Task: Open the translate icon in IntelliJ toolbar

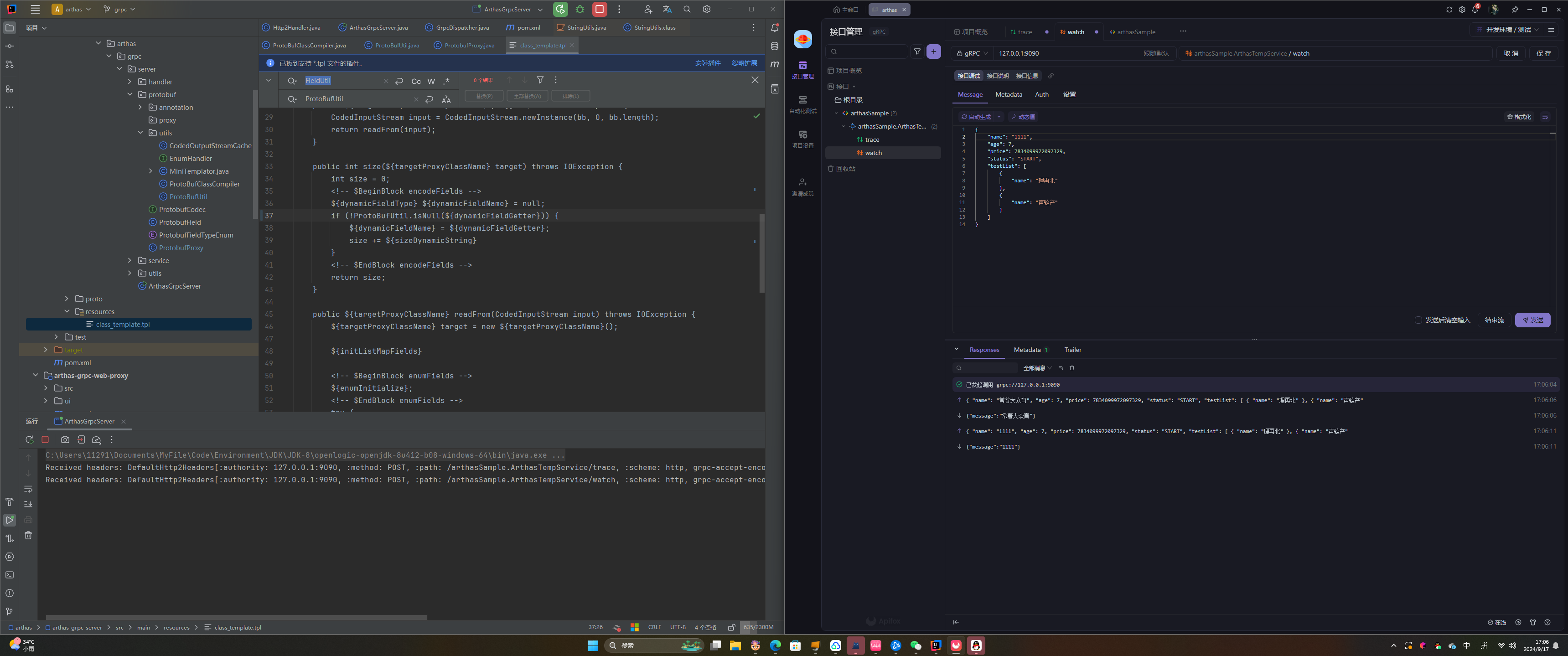Action: [x=667, y=9]
